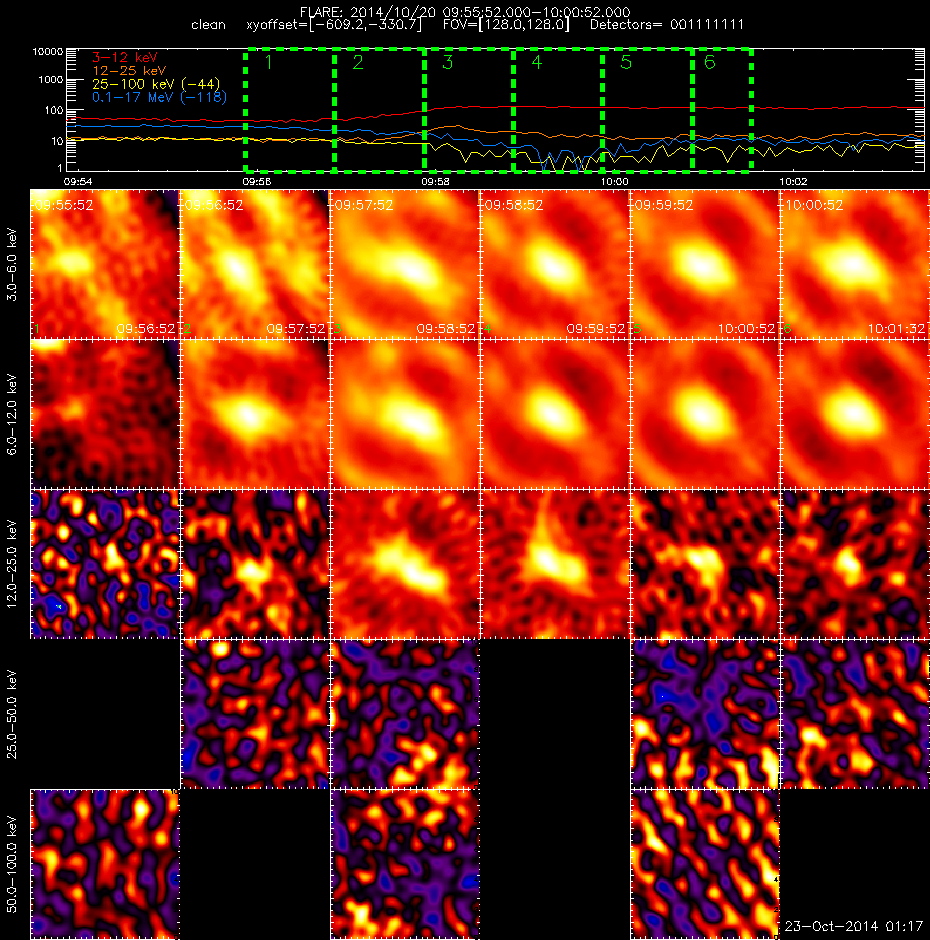
Task: Click the '10000' y-axis label
Action: click(x=48, y=52)
